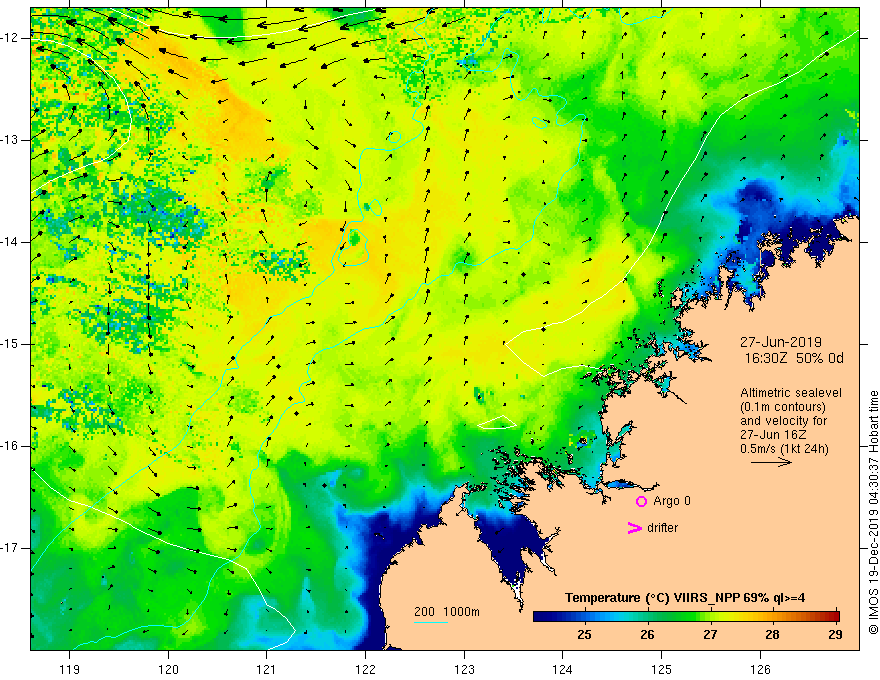The image size is (880, 680).
Task: Click the '(0.1m contours)' caption line
Action: 783,407
